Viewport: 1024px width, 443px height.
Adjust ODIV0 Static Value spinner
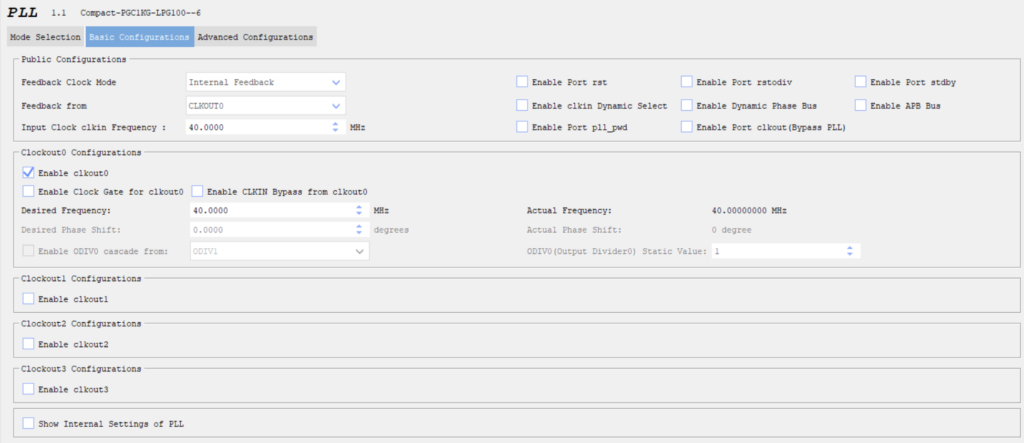tap(850, 251)
